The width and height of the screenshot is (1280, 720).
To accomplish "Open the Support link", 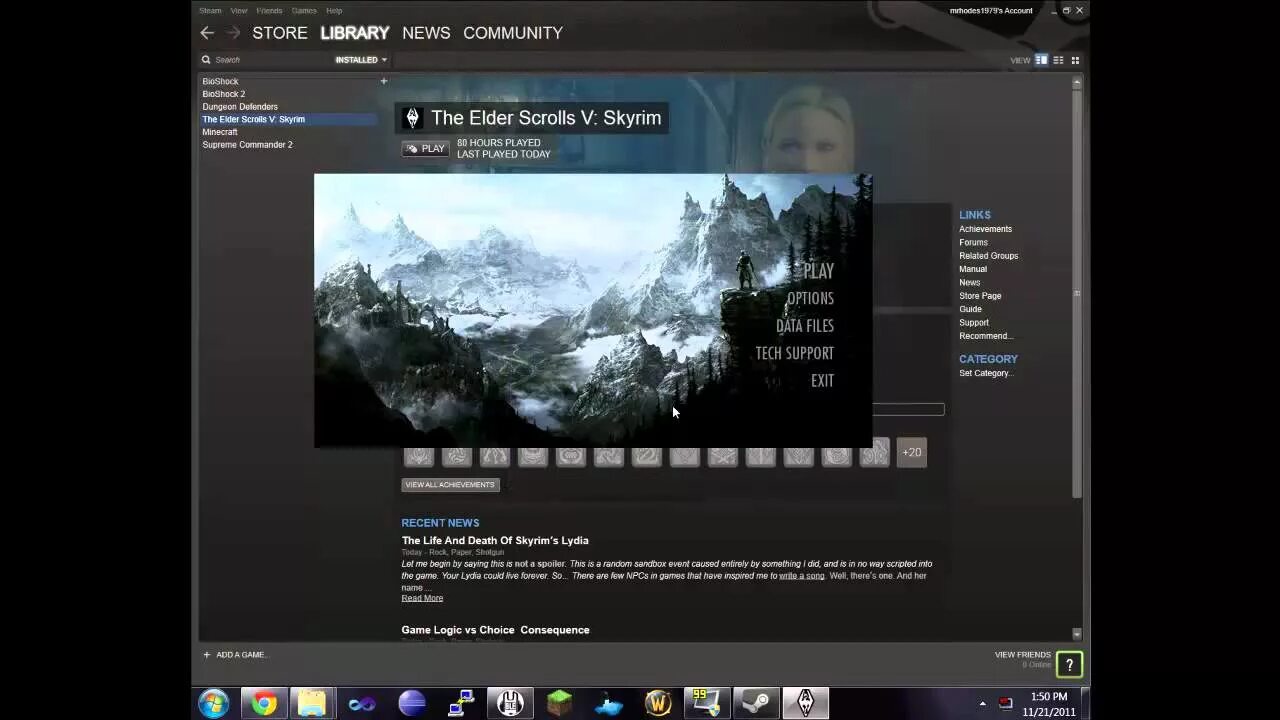I will [974, 323].
